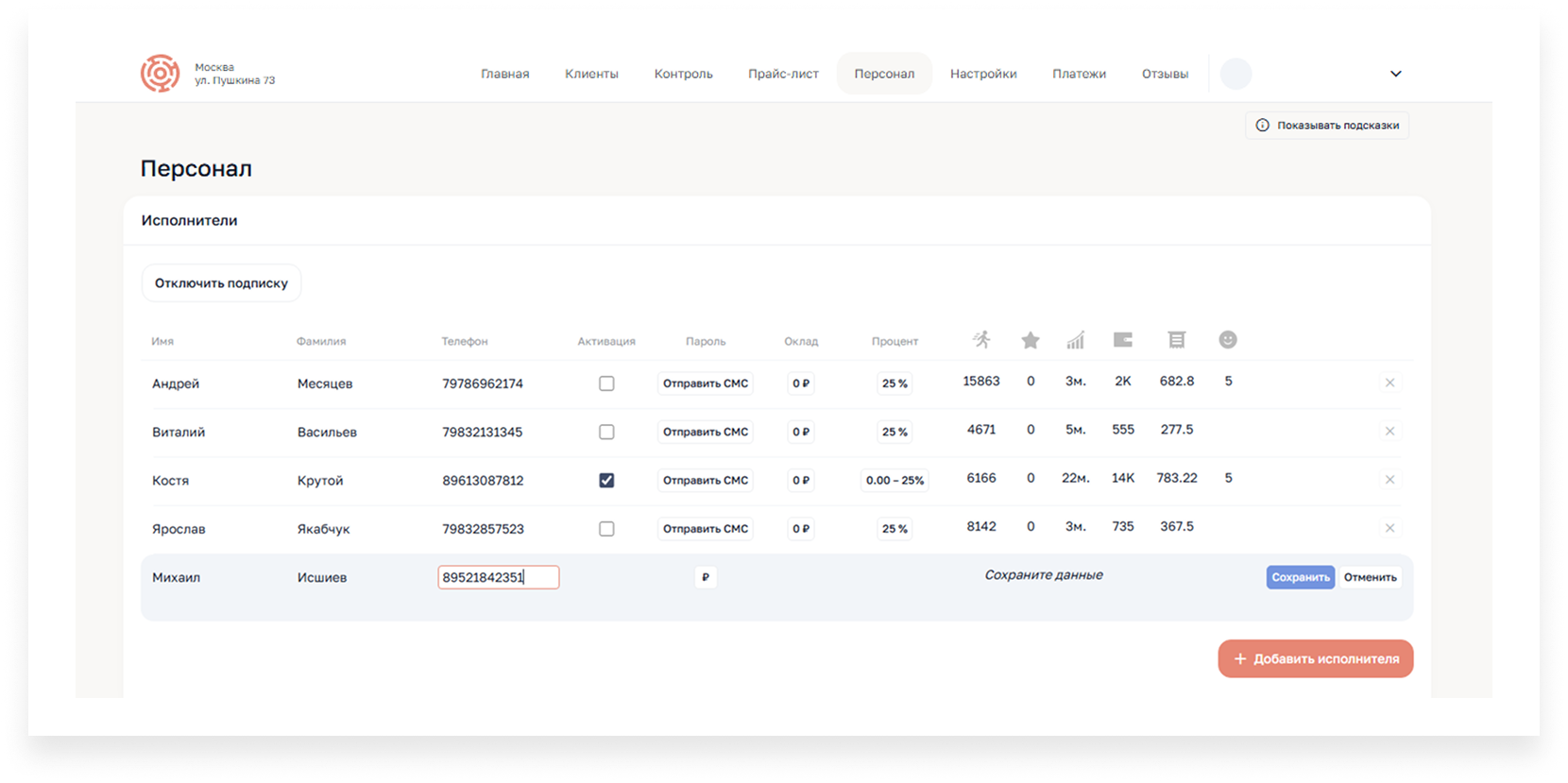Click phone number 79832857523
Screen dimensions: 1568x783
click(x=483, y=529)
